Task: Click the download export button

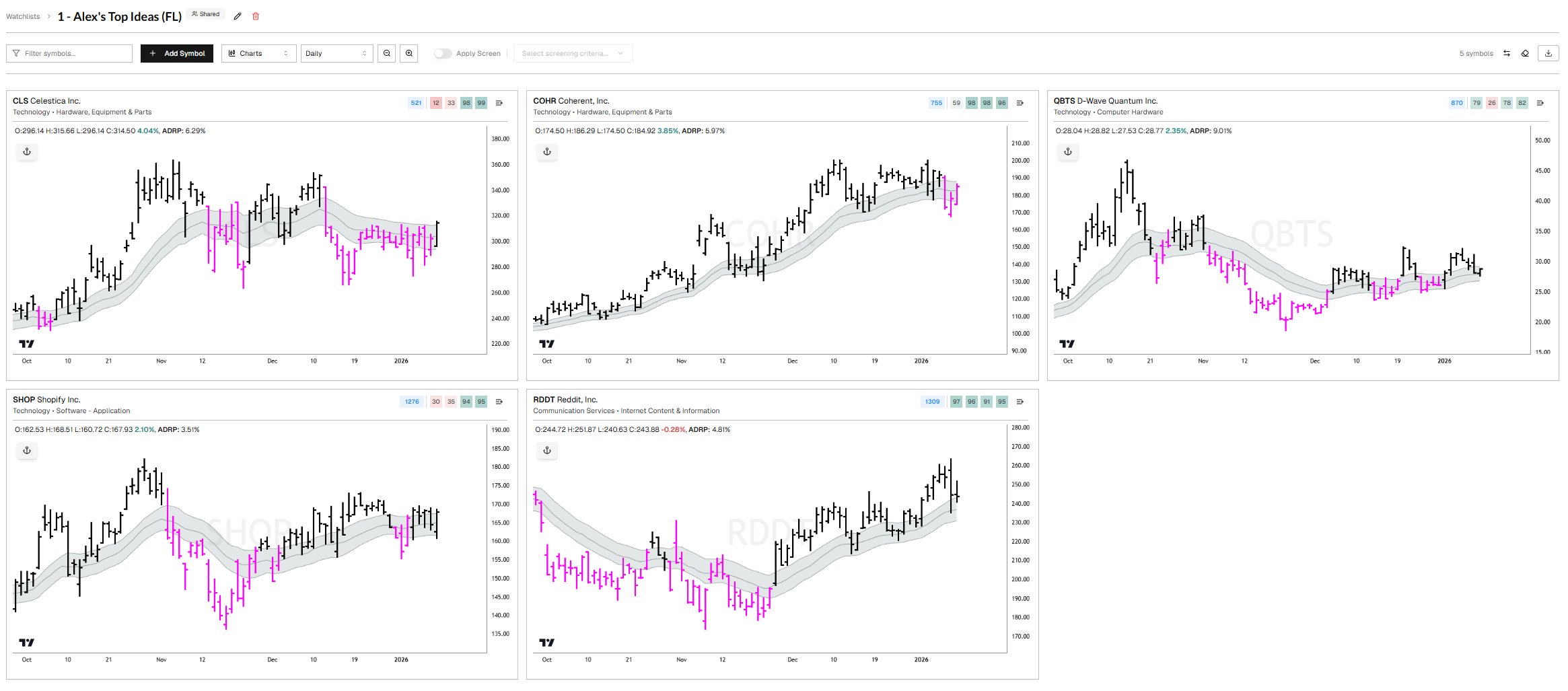Action: tap(1548, 52)
